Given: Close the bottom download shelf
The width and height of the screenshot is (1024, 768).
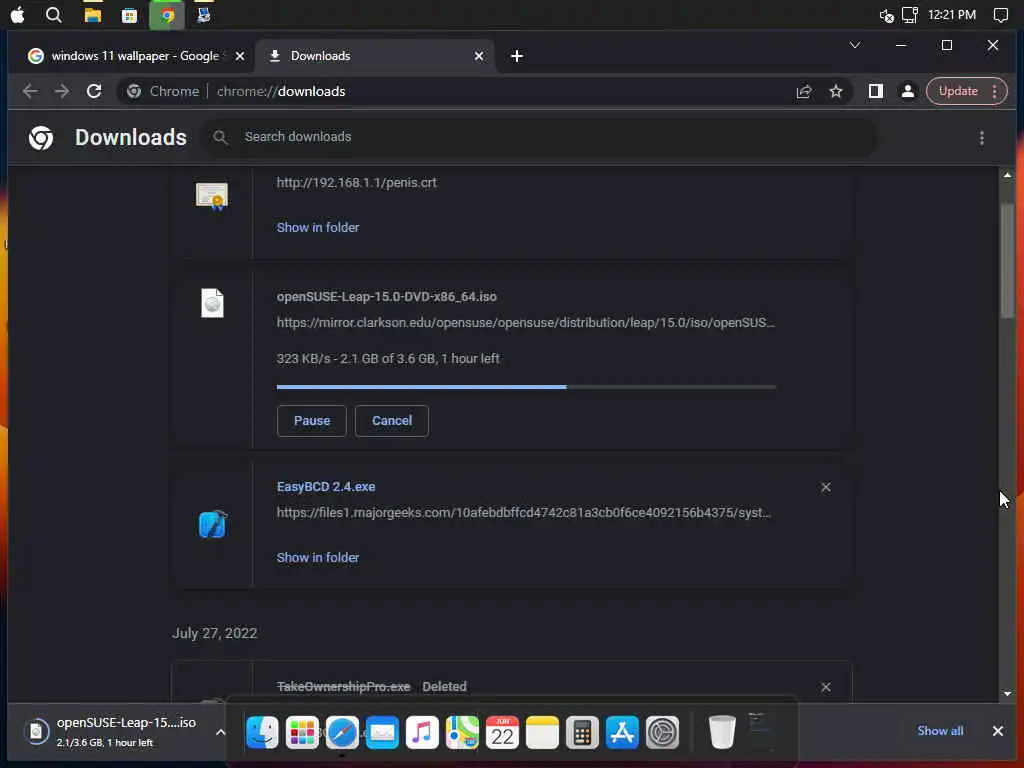Looking at the screenshot, I should (998, 731).
